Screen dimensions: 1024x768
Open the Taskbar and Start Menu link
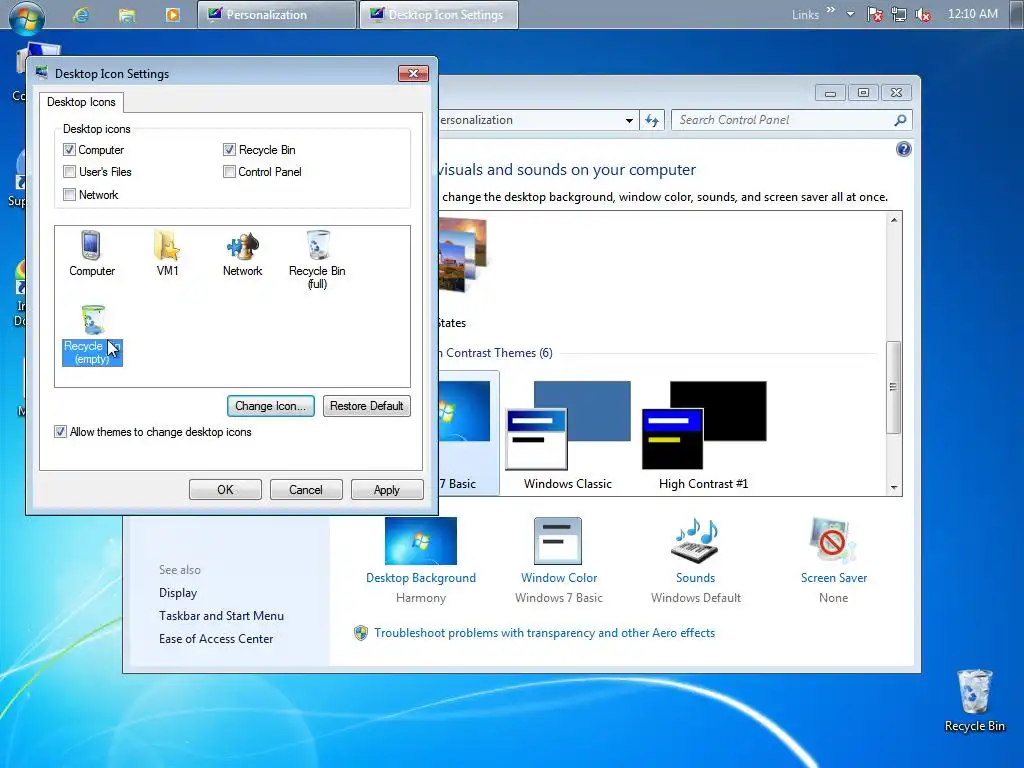coord(221,616)
